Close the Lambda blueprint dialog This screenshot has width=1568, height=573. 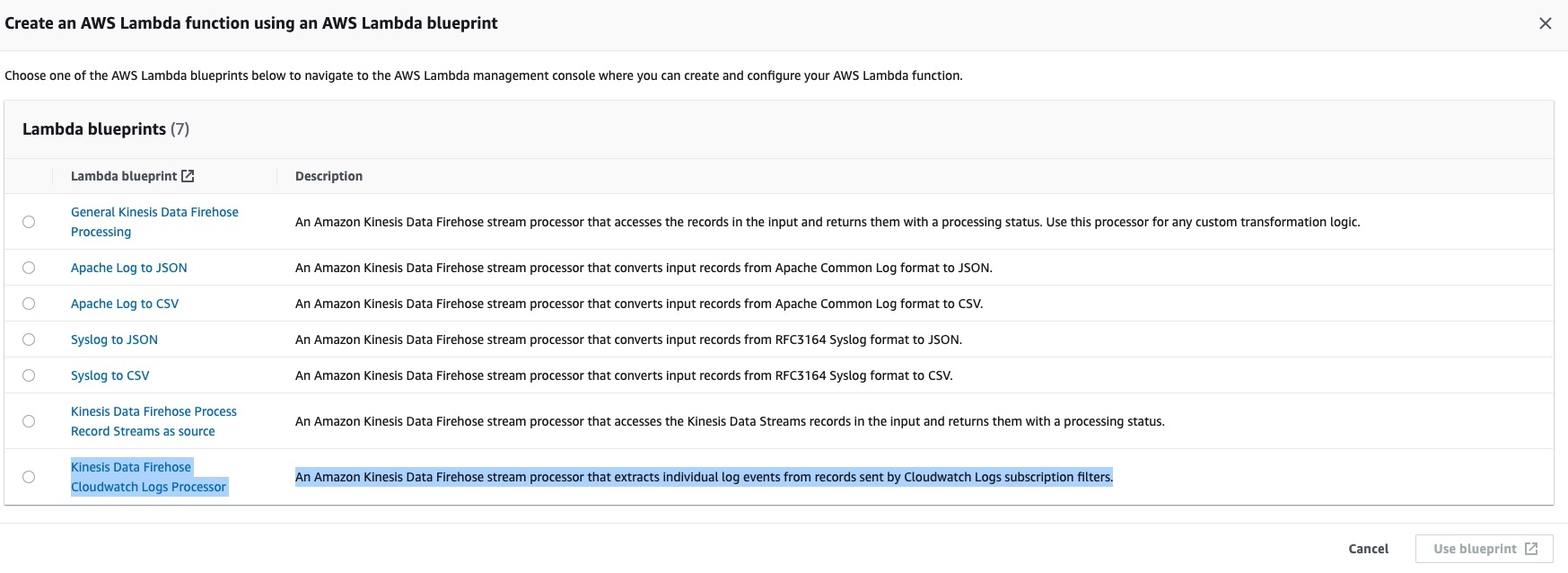[1545, 23]
